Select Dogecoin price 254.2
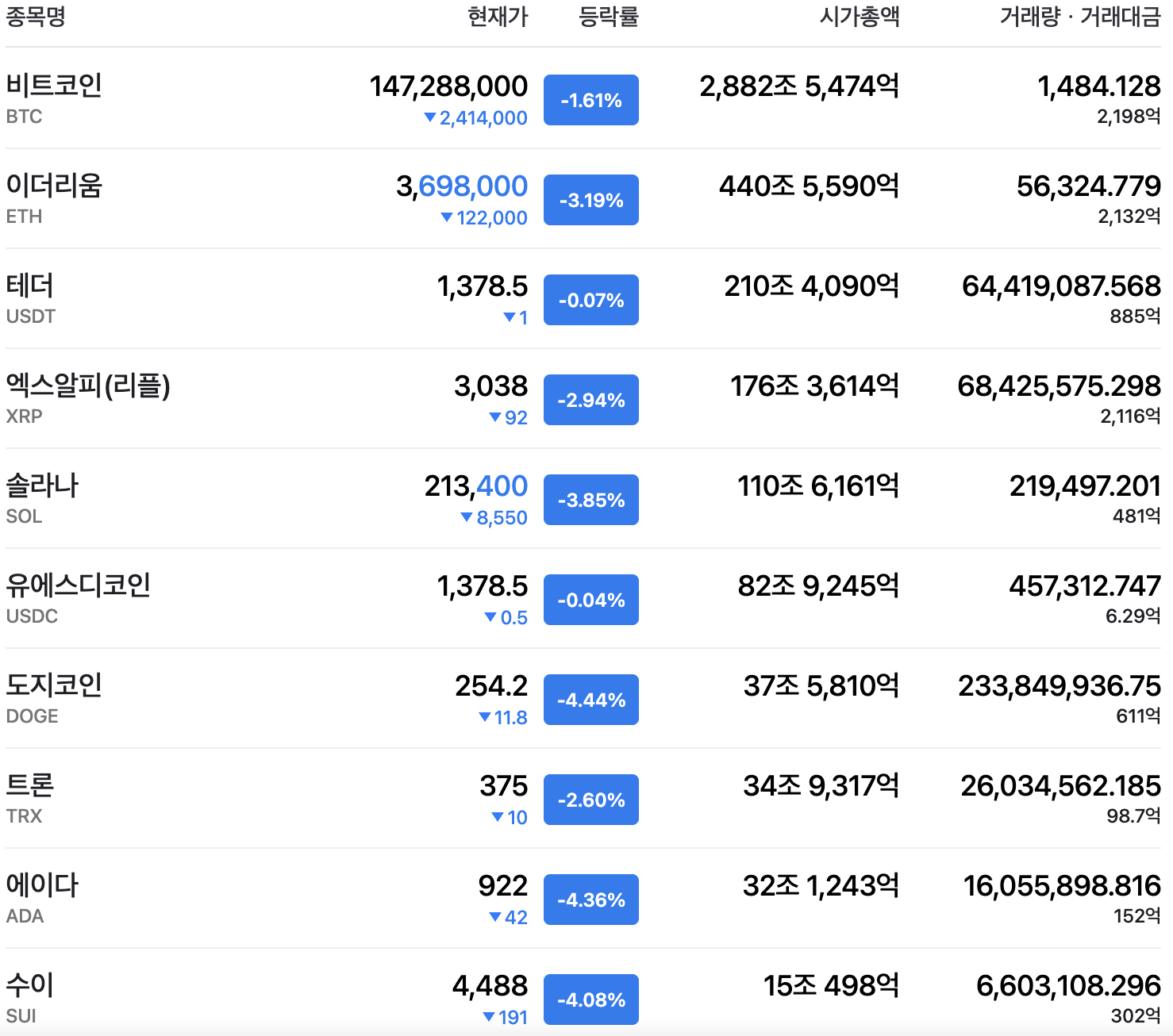Screen dimensions: 1173x1036 click(x=491, y=685)
